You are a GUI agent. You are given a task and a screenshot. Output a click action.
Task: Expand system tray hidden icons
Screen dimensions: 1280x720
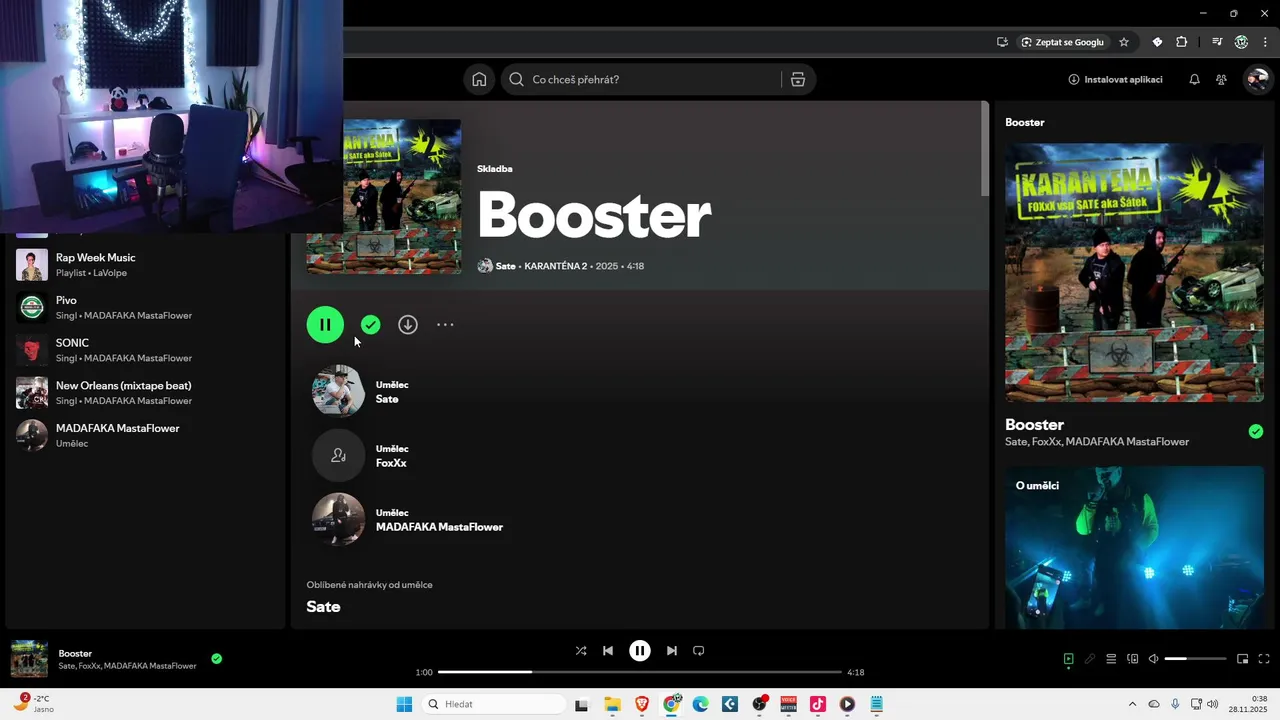click(x=1132, y=704)
